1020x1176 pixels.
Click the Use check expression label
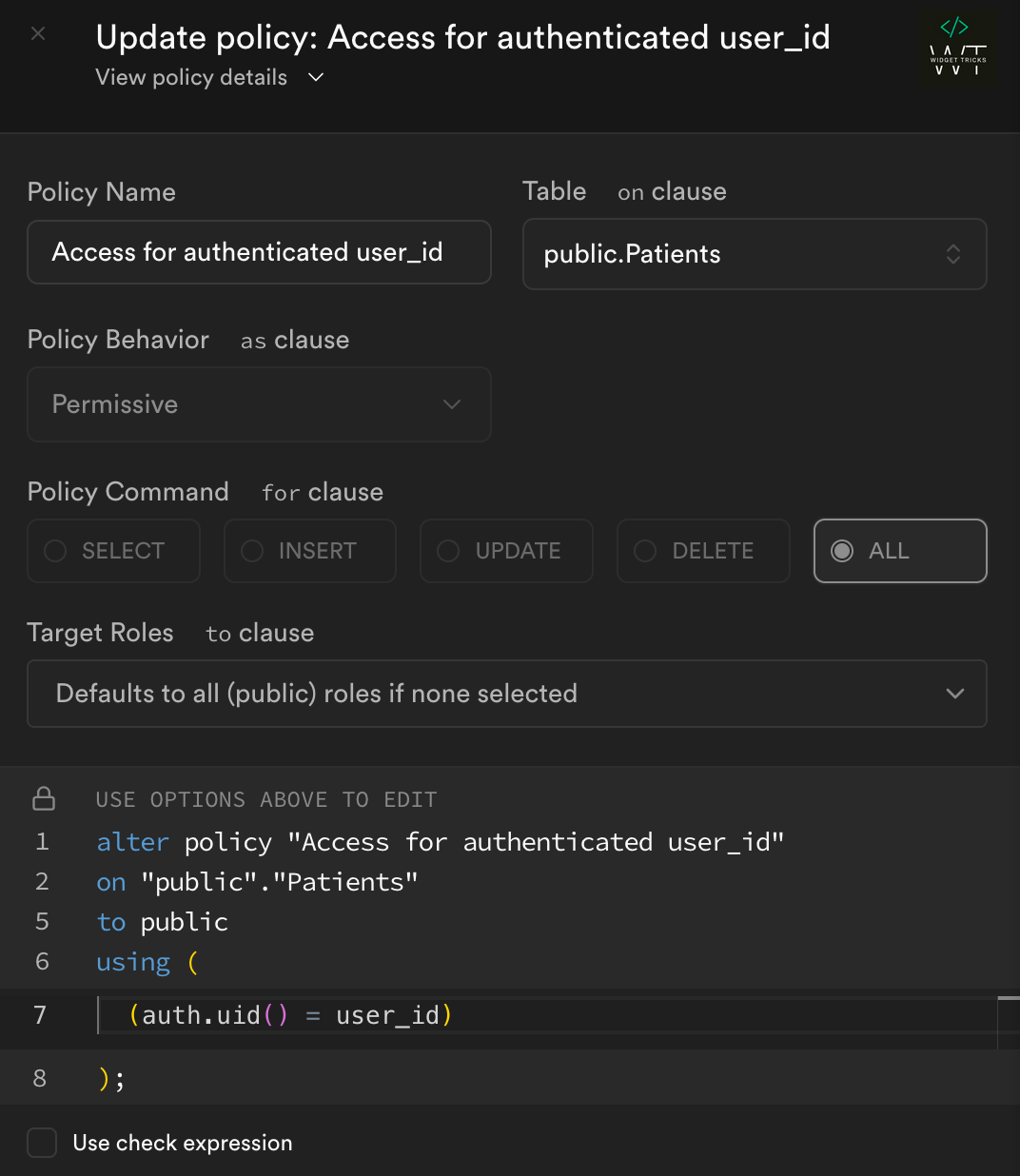183,1143
